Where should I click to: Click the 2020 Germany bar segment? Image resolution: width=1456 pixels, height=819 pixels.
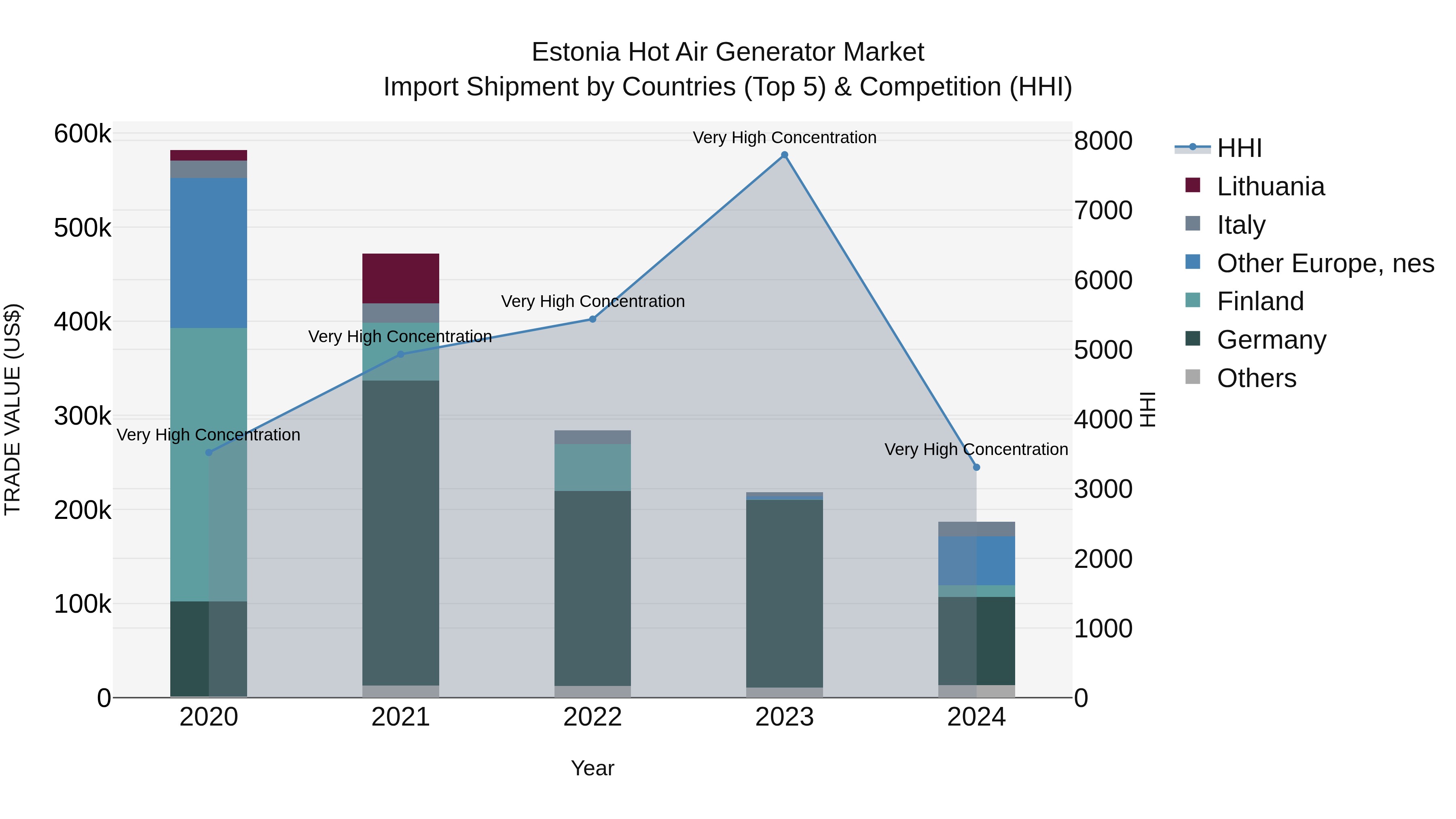[x=209, y=649]
